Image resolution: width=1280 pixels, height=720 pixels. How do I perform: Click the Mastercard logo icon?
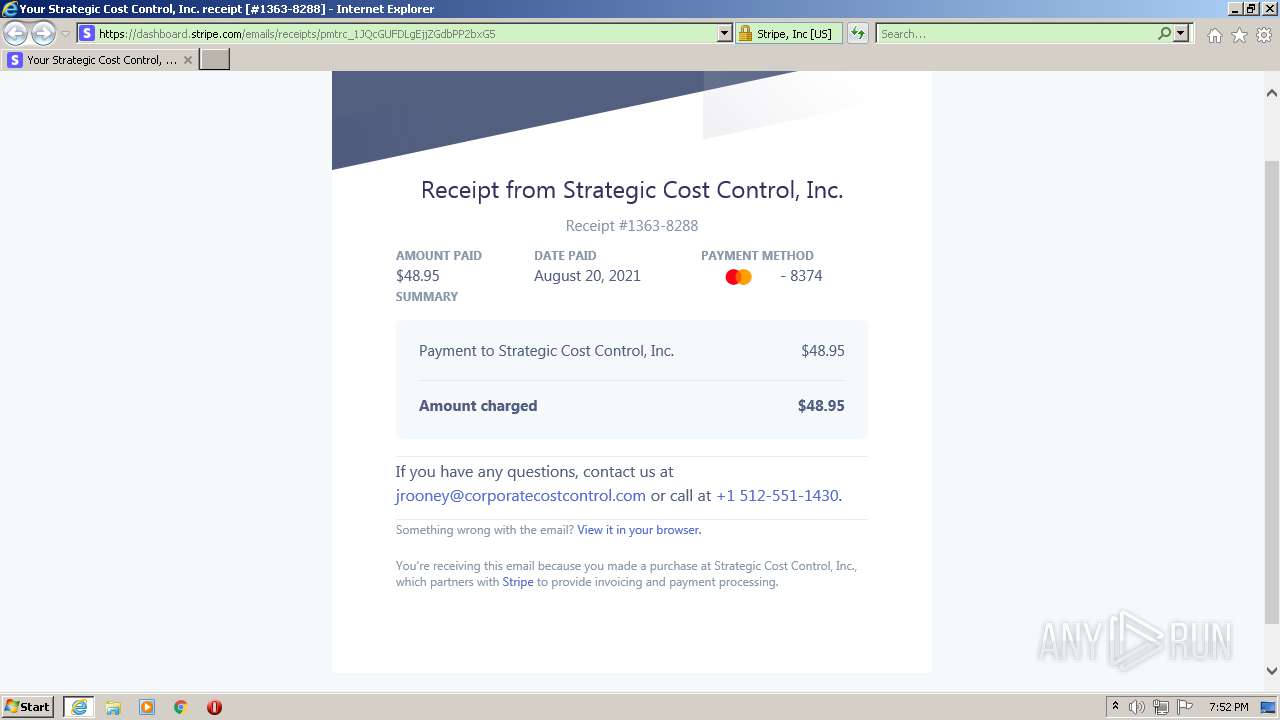pyautogui.click(x=738, y=277)
